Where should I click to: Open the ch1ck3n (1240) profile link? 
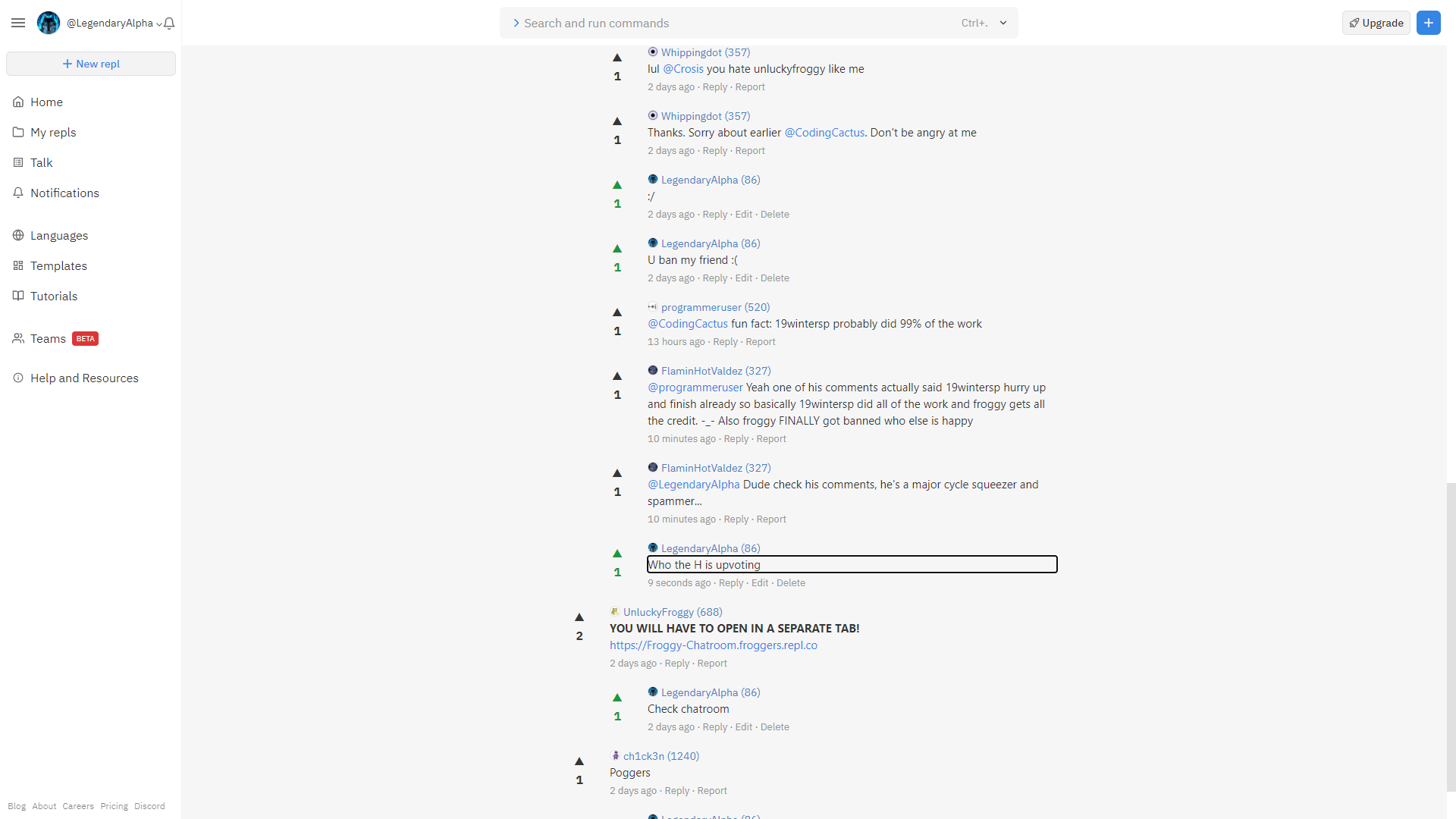tap(661, 756)
